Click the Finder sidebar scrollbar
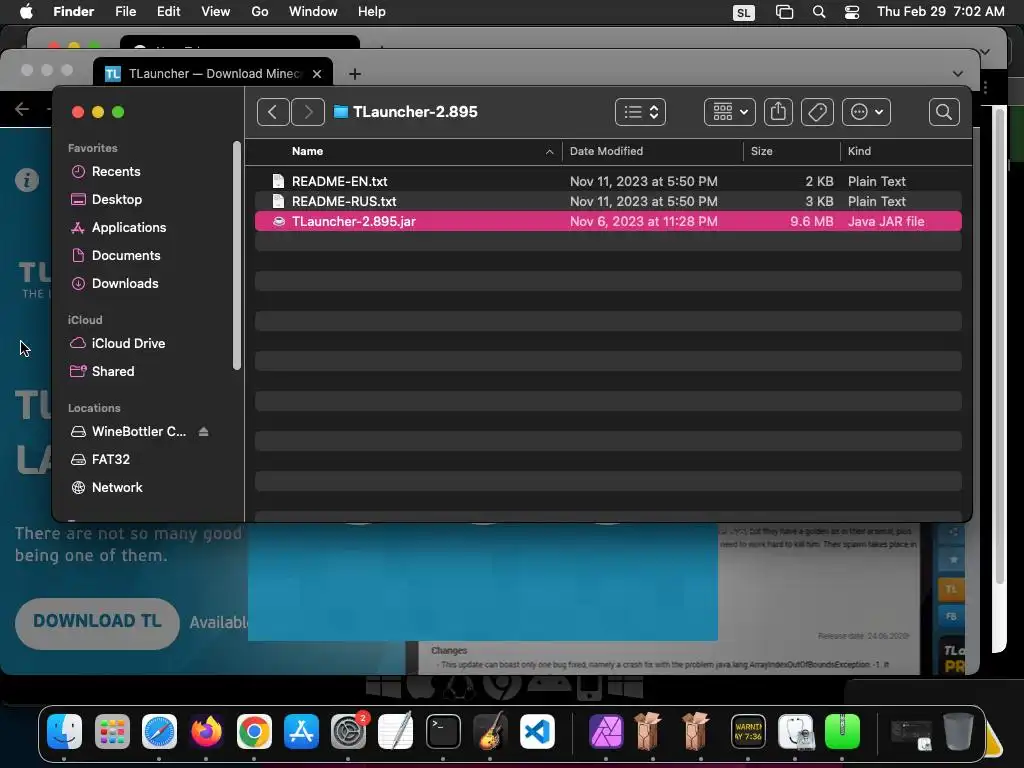The height and width of the screenshot is (768, 1024). tap(236, 255)
